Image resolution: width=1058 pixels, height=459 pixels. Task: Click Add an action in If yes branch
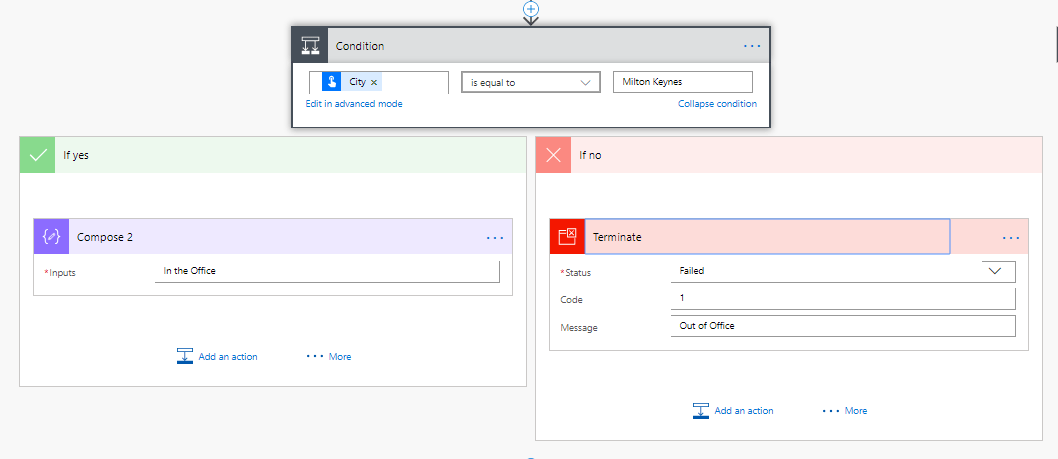coord(217,356)
